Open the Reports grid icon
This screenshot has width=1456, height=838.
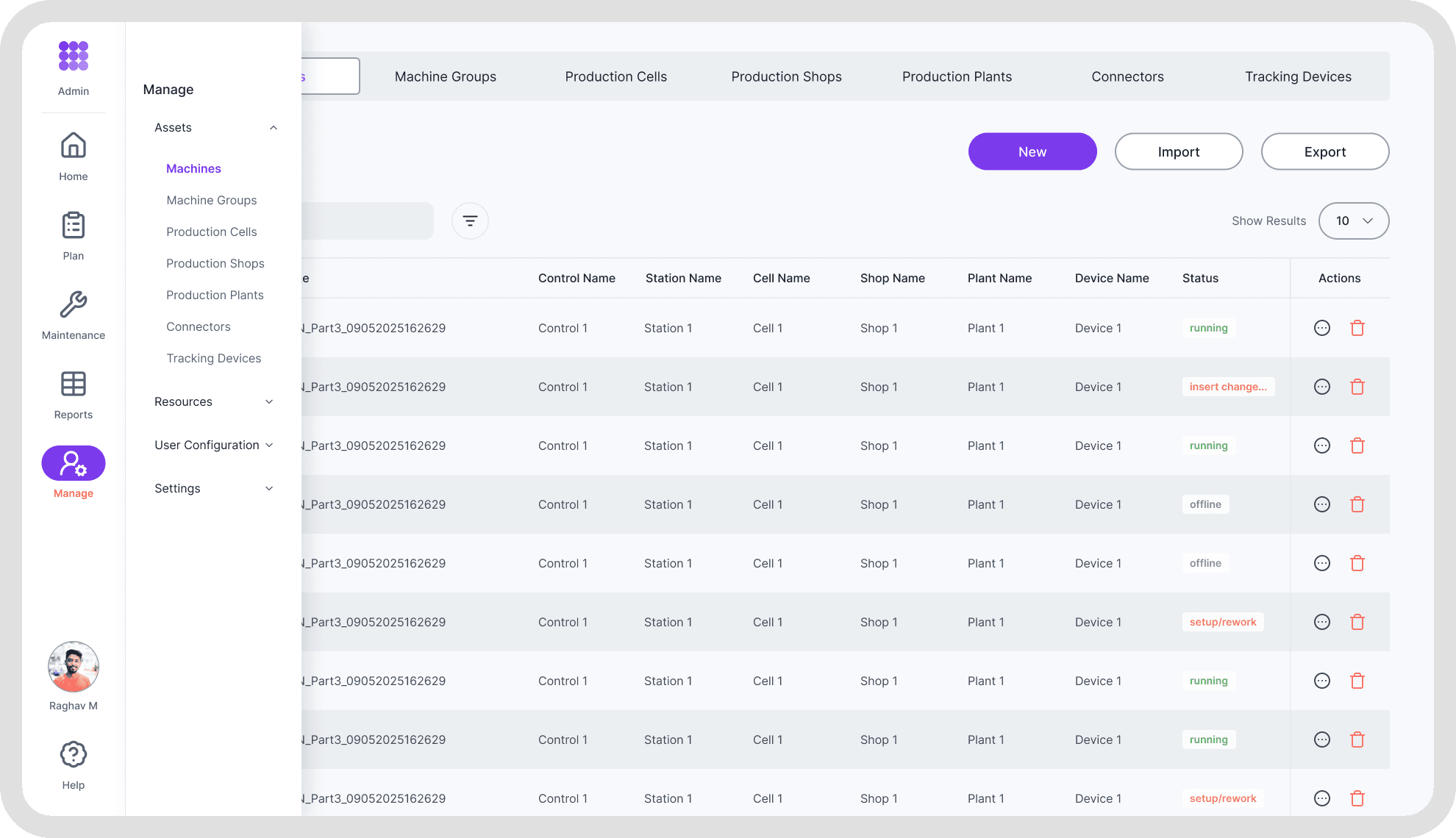(74, 384)
